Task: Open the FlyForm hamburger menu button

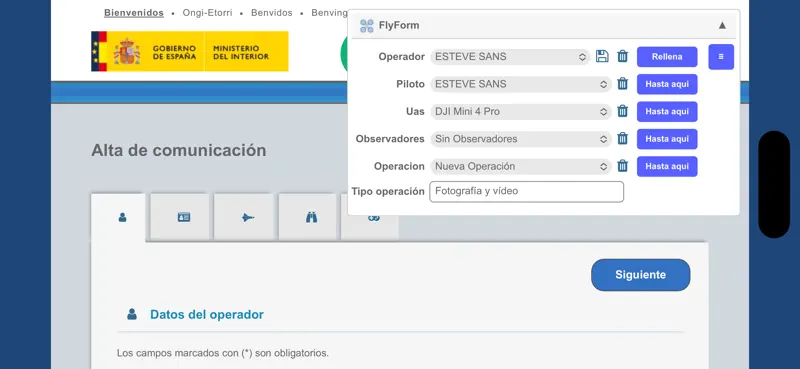Action: point(721,57)
